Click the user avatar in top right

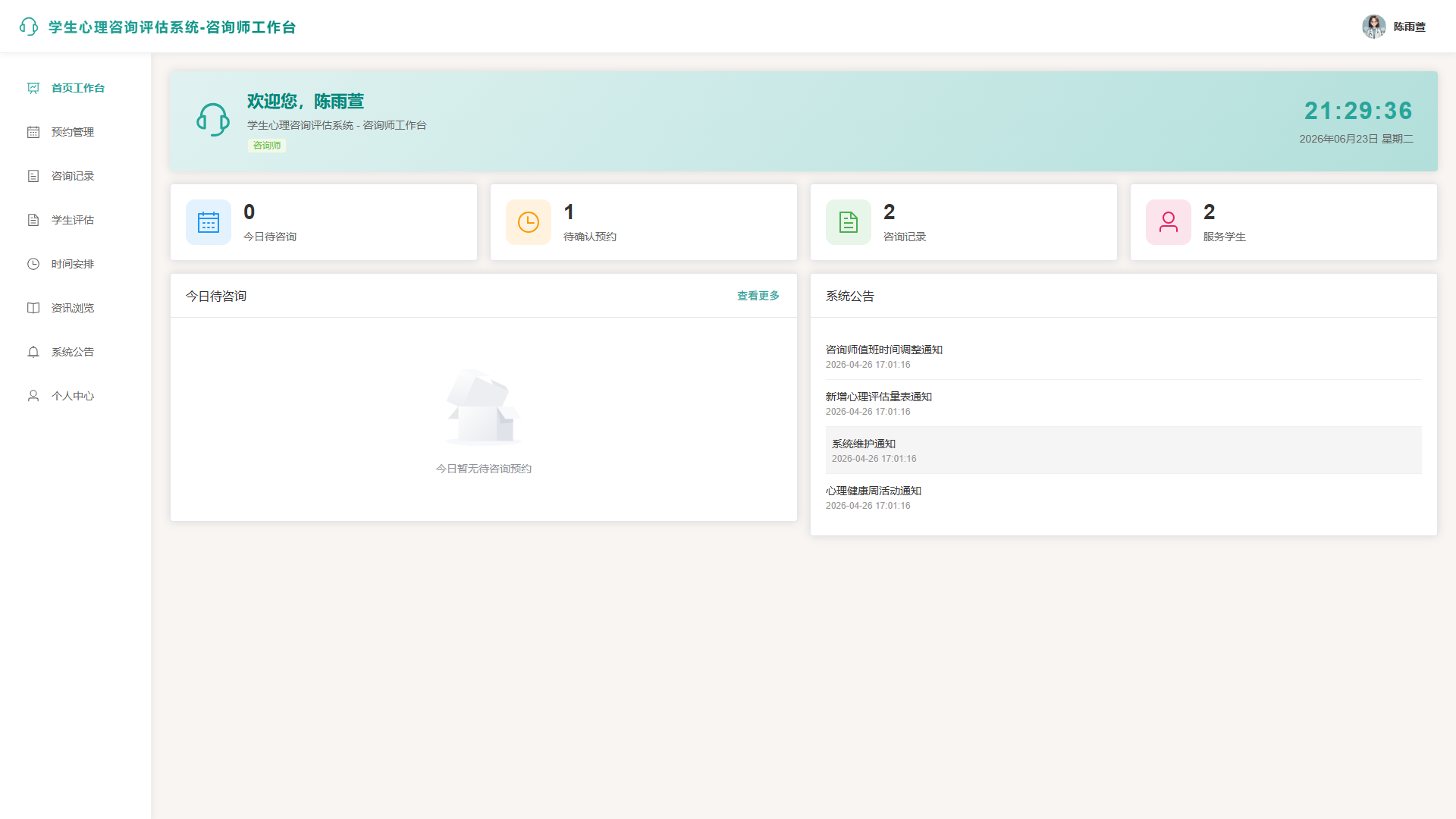[1374, 27]
